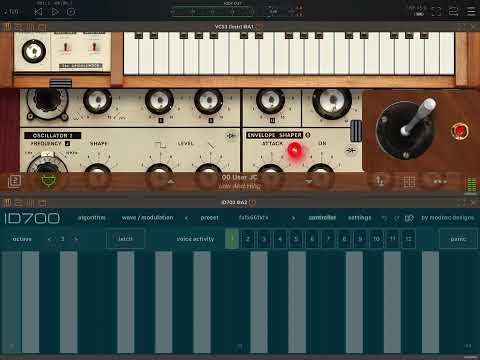
Task: Open the ID700 preset name dropdown
Action: point(253,218)
